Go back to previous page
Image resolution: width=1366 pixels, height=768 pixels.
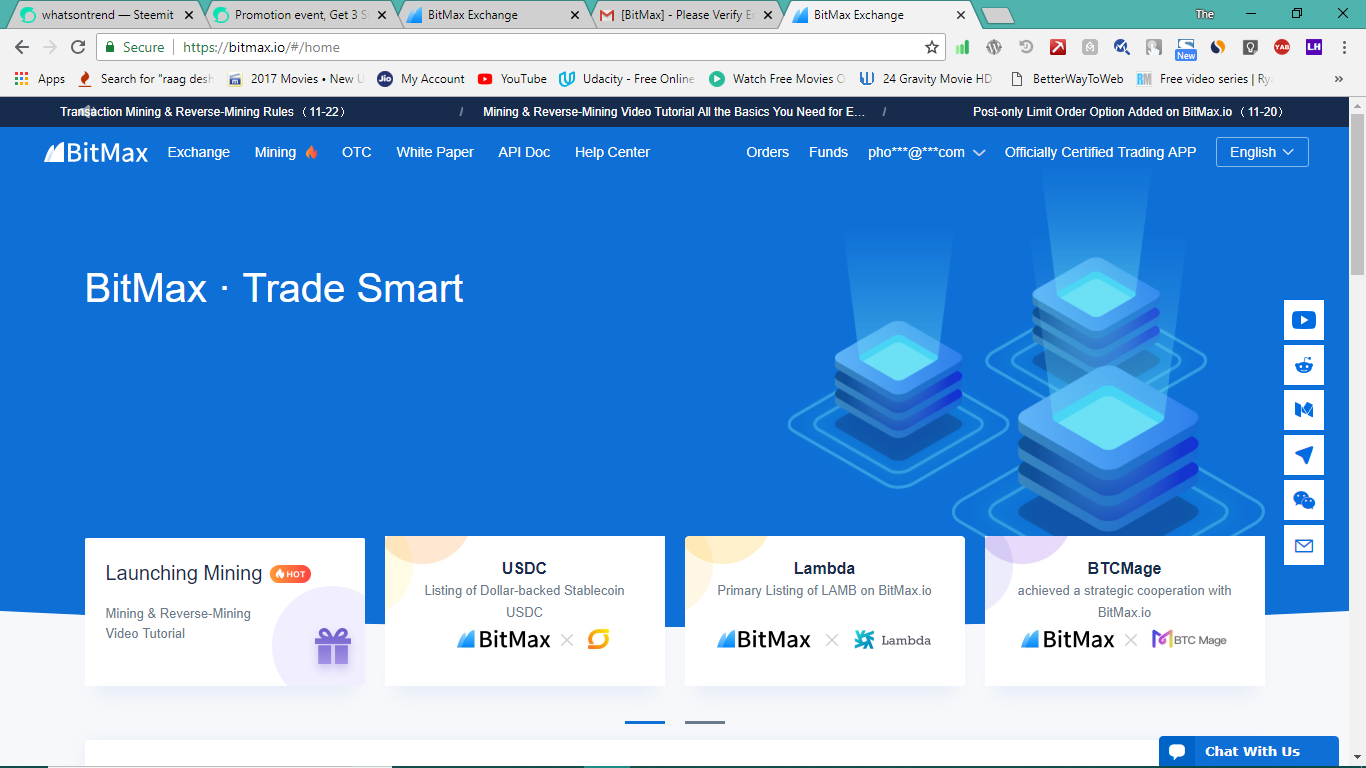click(22, 47)
